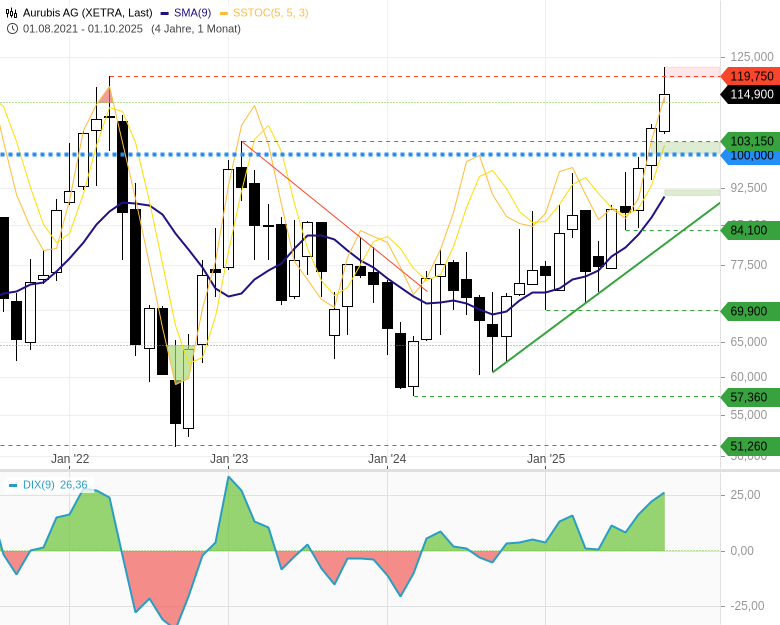This screenshot has height=625, width=780.
Task: Click the (4 Jahre, 1 Monat) period text
Action: pyautogui.click(x=196, y=28)
